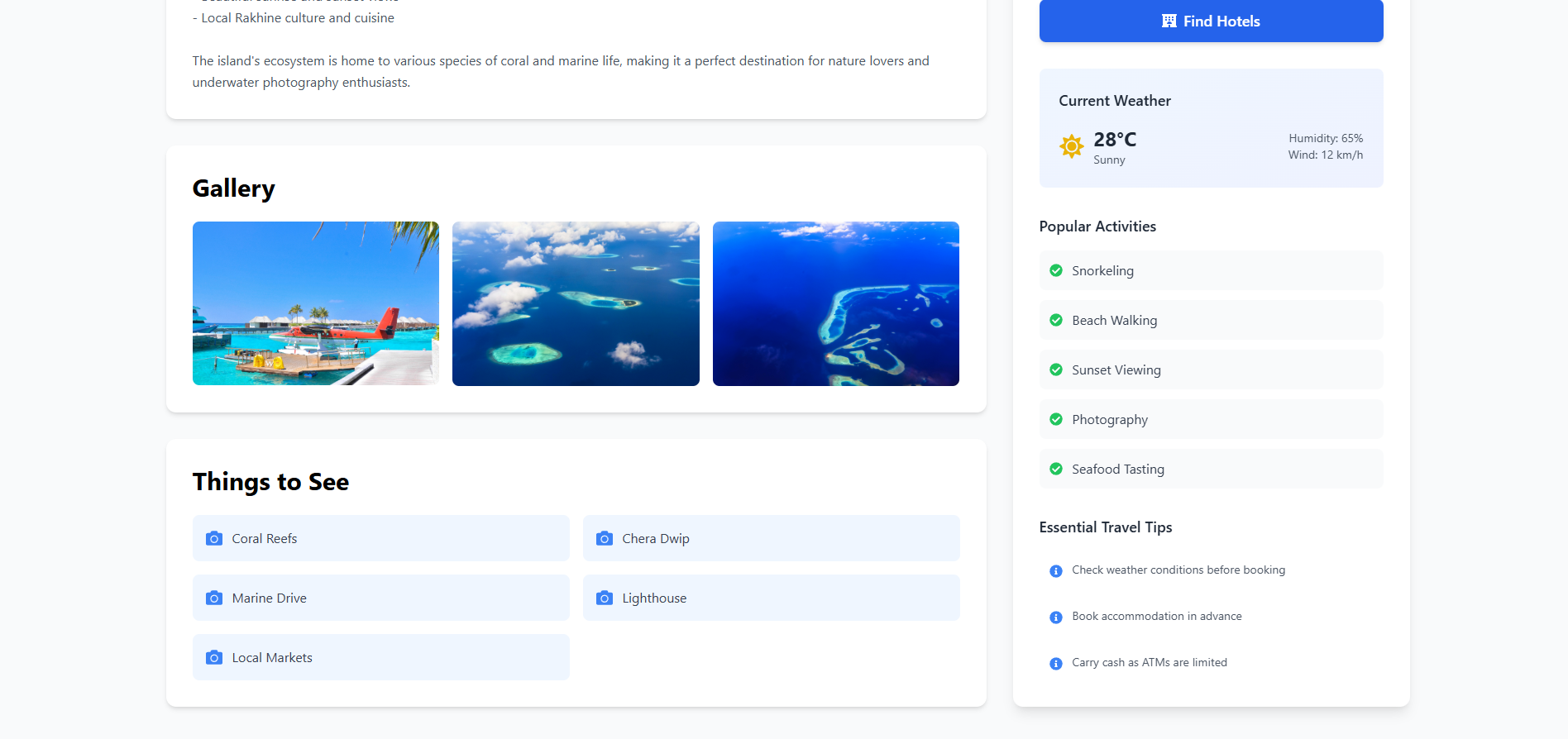The width and height of the screenshot is (1568, 739).
Task: Click the camera icon beside Local Markets
Action: pyautogui.click(x=214, y=657)
